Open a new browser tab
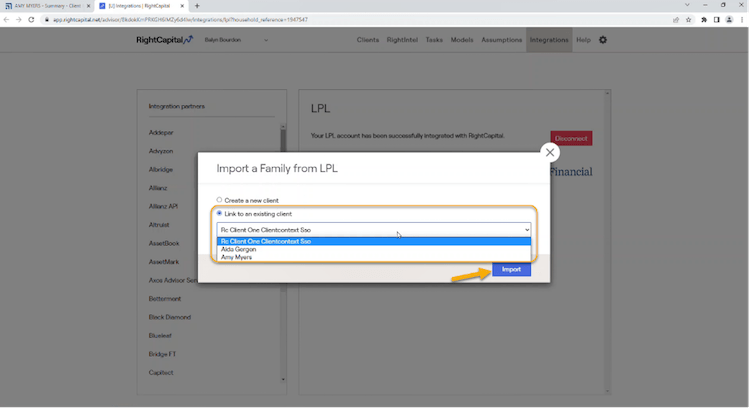The image size is (750, 408). (x=197, y=6)
